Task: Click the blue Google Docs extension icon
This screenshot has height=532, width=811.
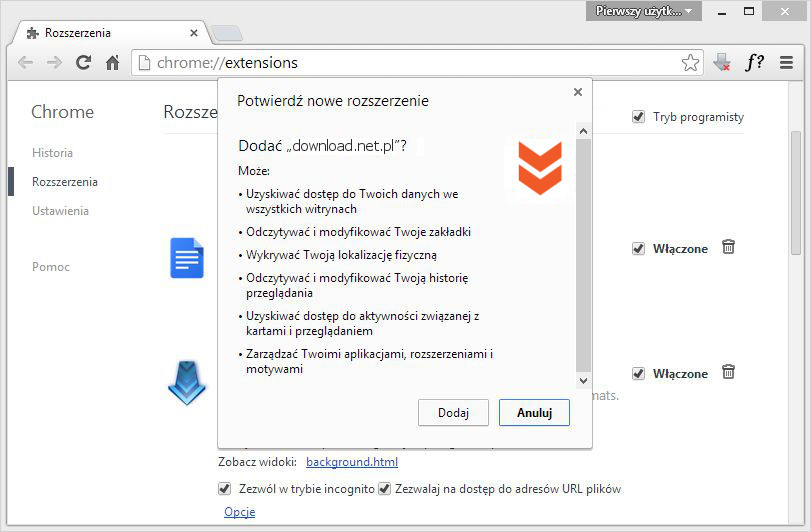Action: (187, 258)
